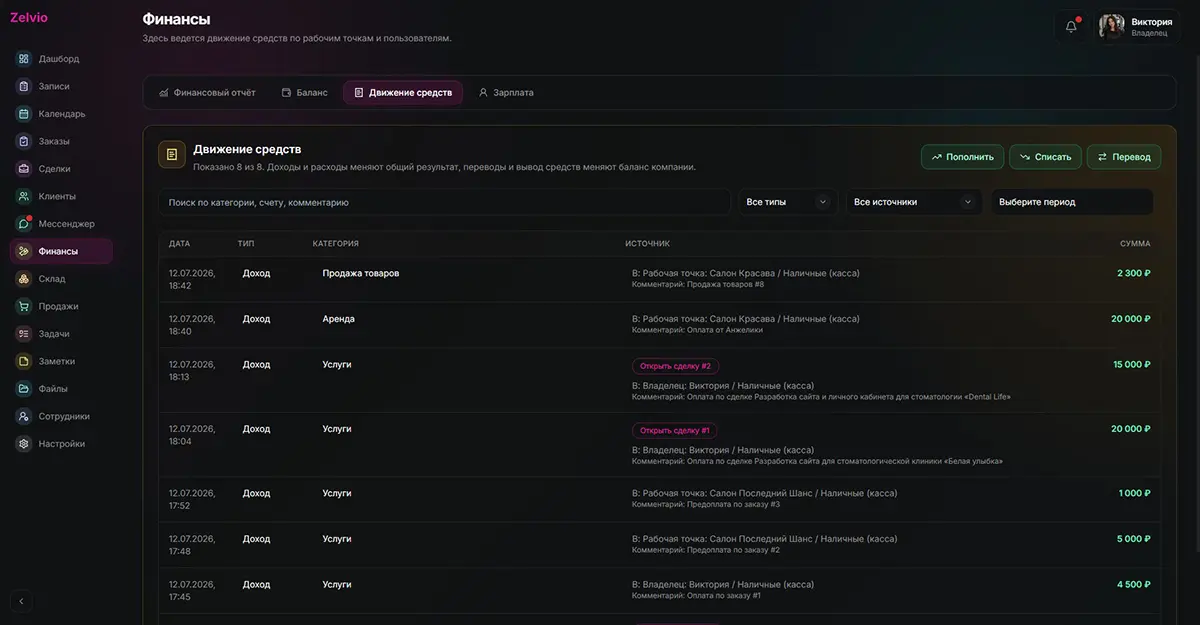This screenshot has height=625, width=1200.
Task: Open the Настройки gear icon
Action: 24,444
